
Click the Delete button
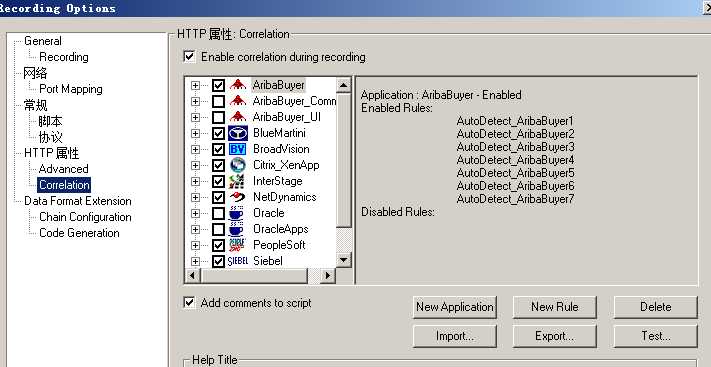656,307
